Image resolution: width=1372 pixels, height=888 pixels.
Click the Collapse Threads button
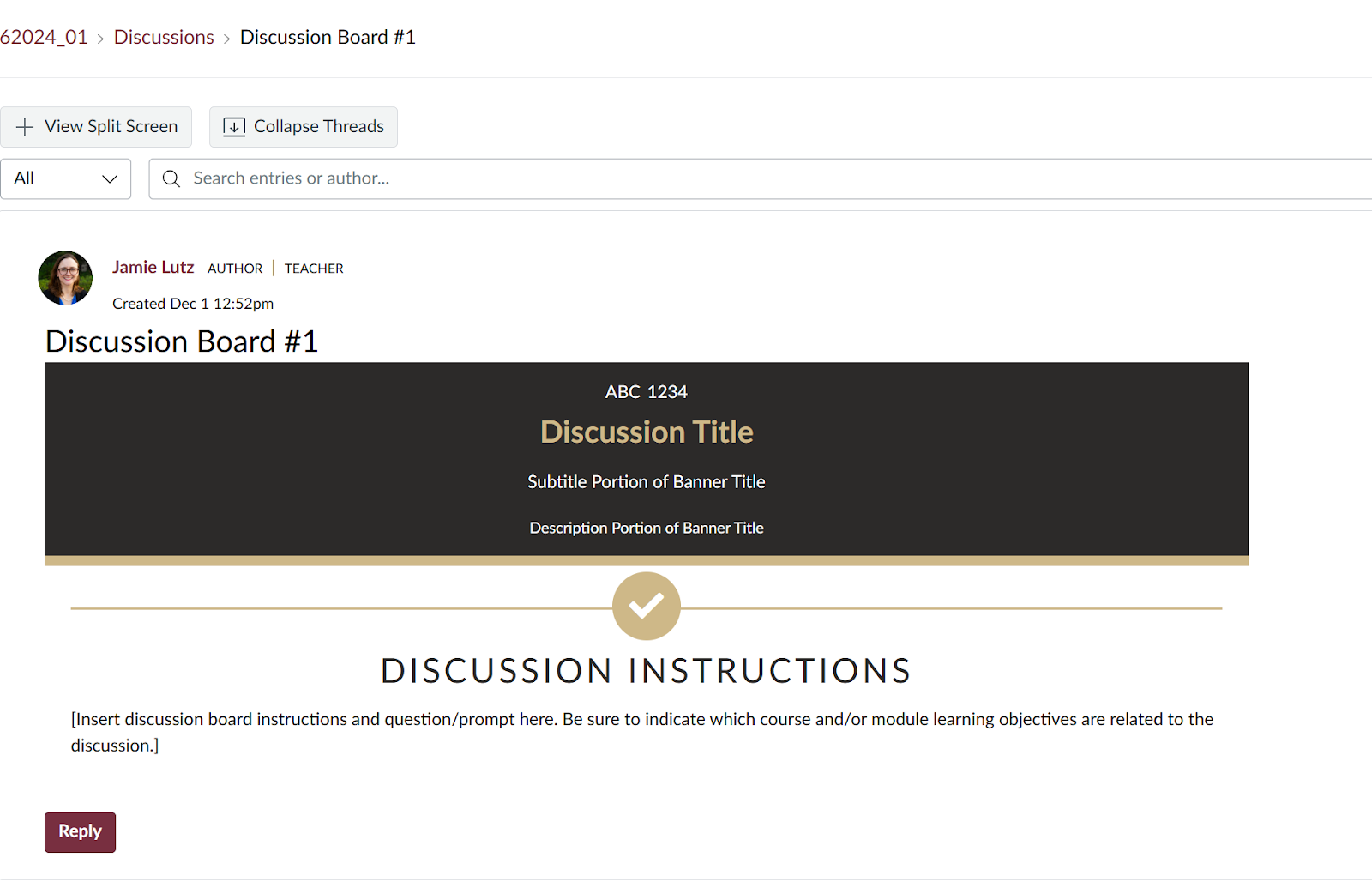(x=304, y=127)
